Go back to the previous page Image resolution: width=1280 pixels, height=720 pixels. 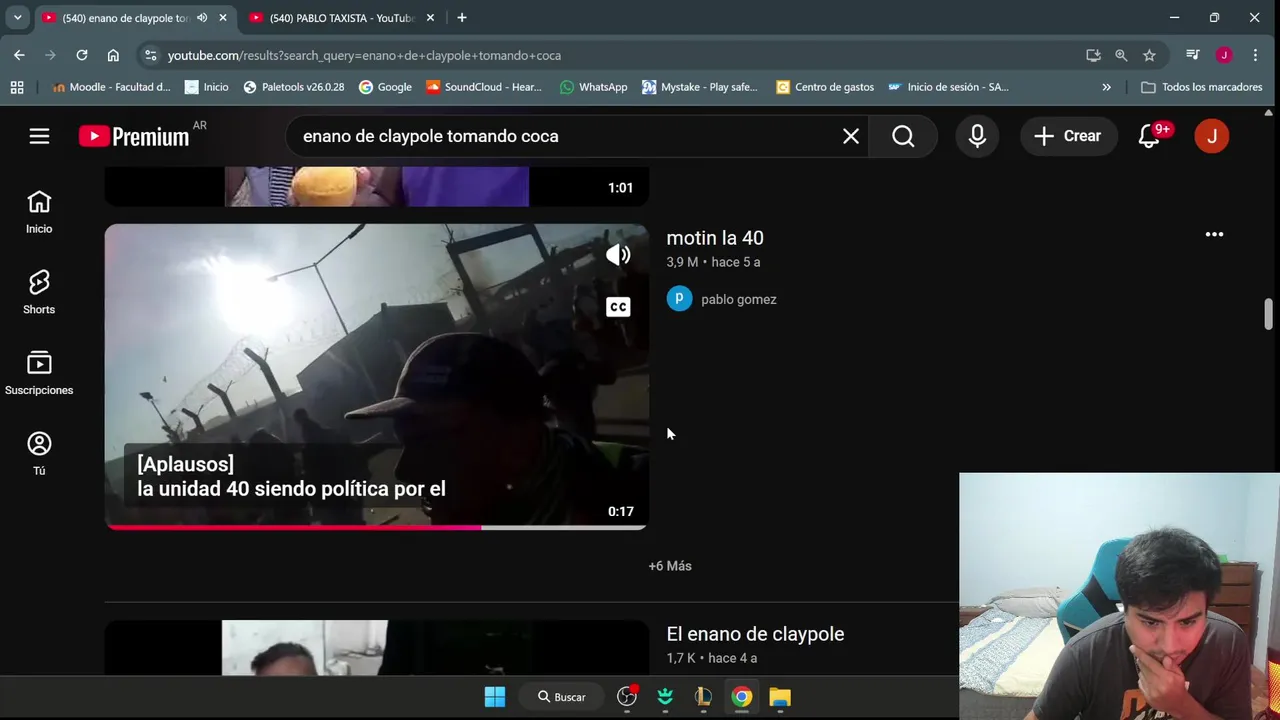[x=19, y=55]
